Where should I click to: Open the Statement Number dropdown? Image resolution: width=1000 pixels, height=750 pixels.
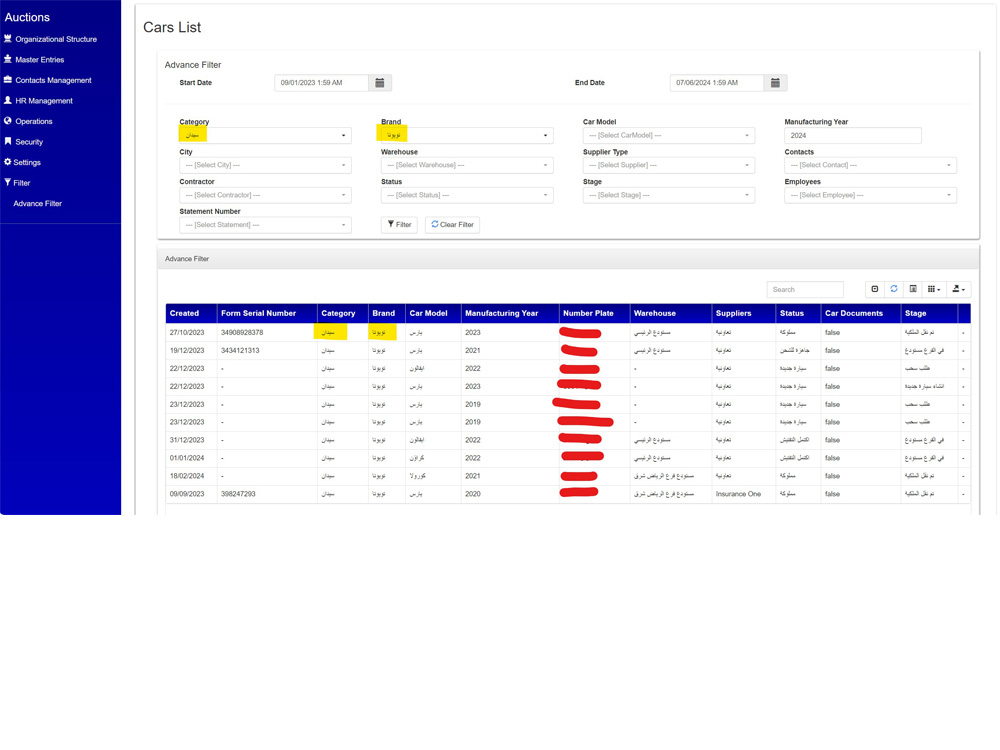pyautogui.click(x=265, y=224)
